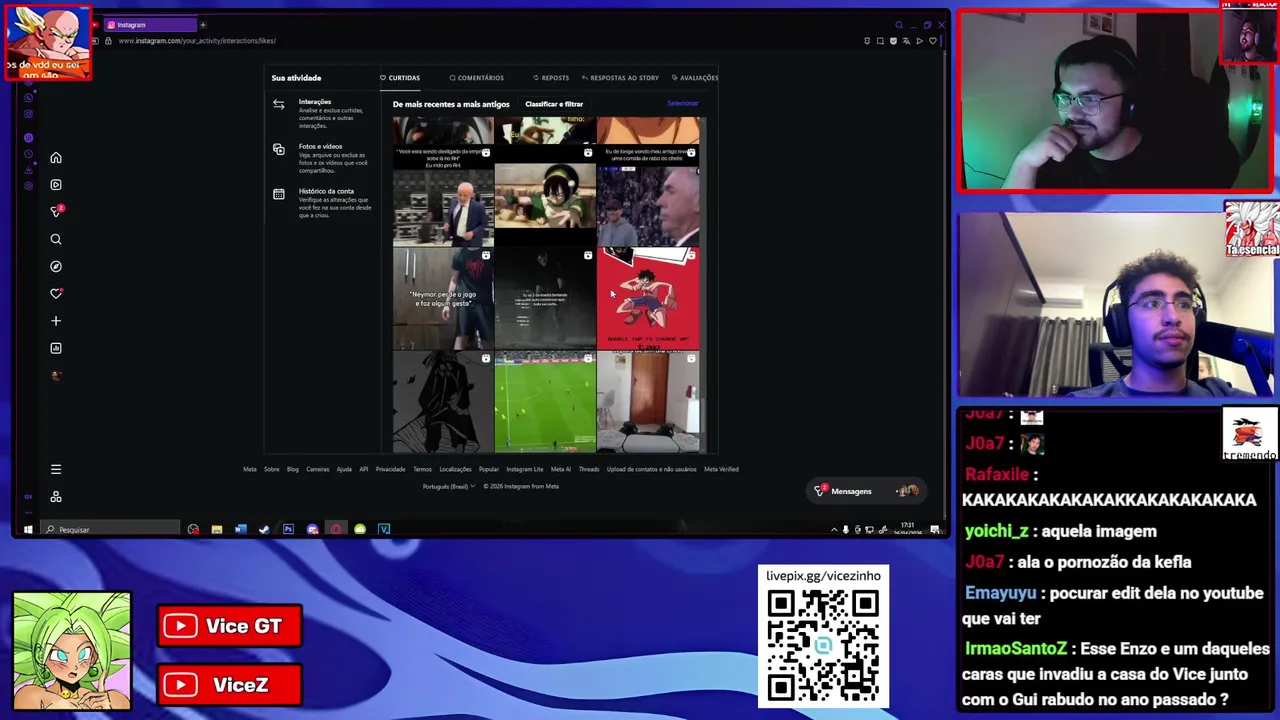
Task: Open the Reels icon in sidebar
Action: 56,185
